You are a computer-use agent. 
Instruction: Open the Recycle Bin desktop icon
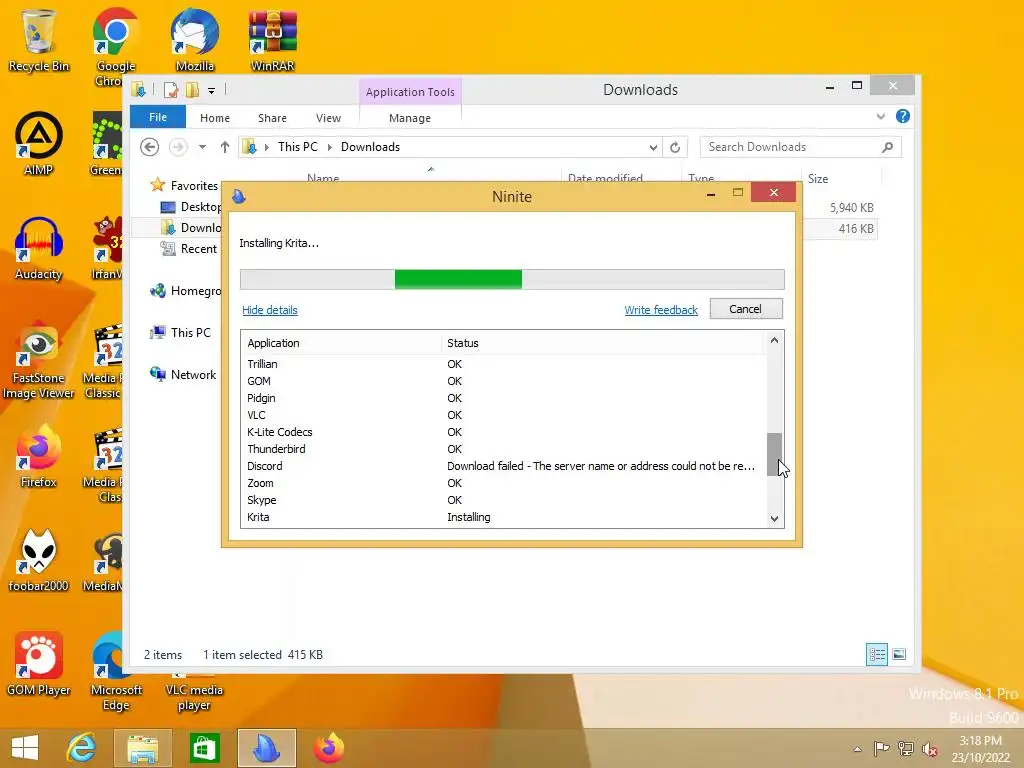coord(39,39)
